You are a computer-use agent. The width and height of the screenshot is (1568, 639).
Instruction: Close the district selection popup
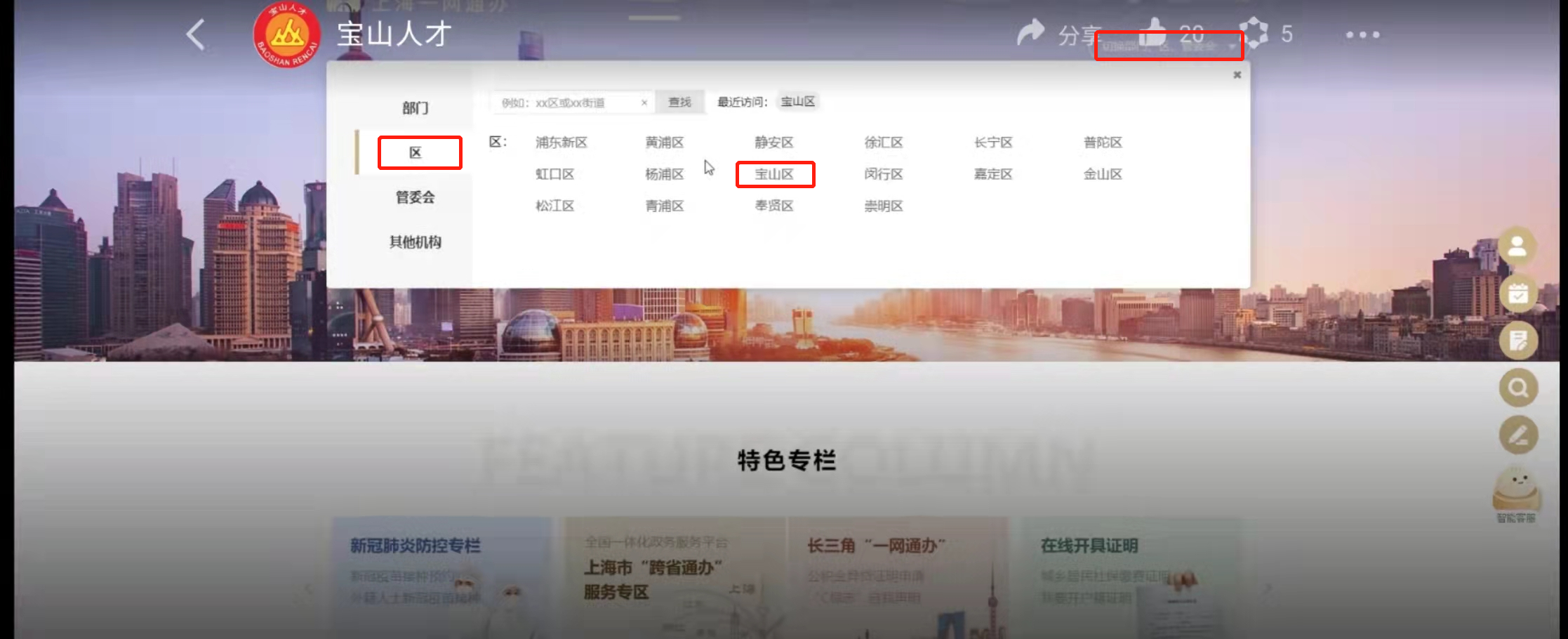pyautogui.click(x=1237, y=75)
